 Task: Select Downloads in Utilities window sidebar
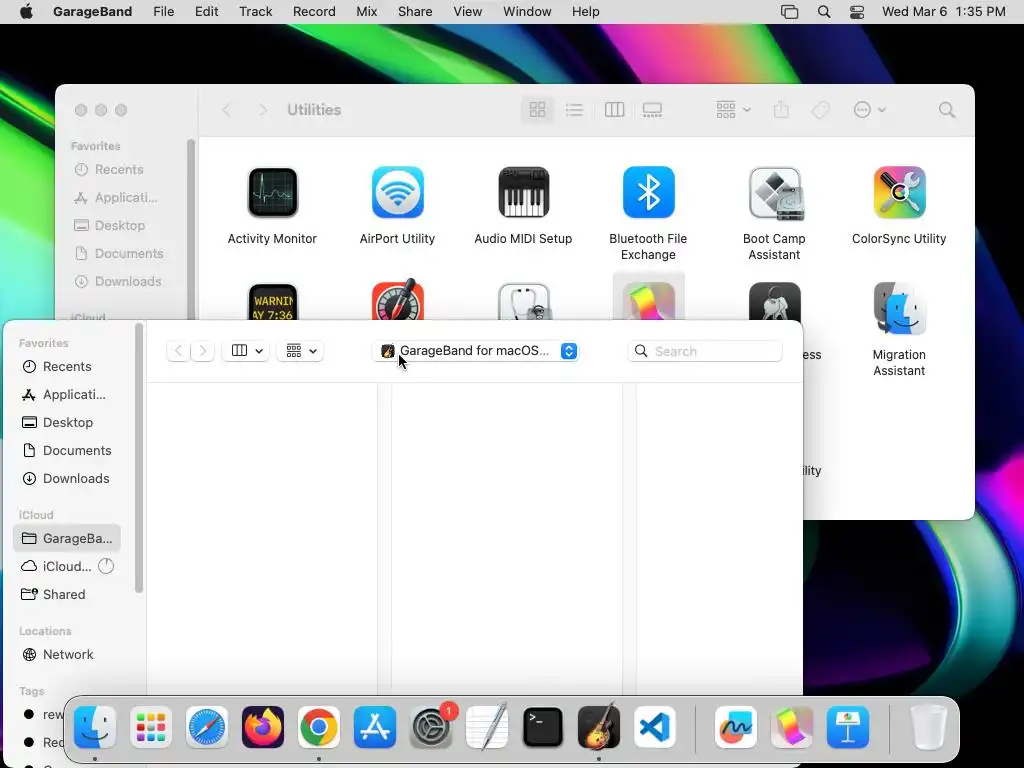[x=118, y=281]
